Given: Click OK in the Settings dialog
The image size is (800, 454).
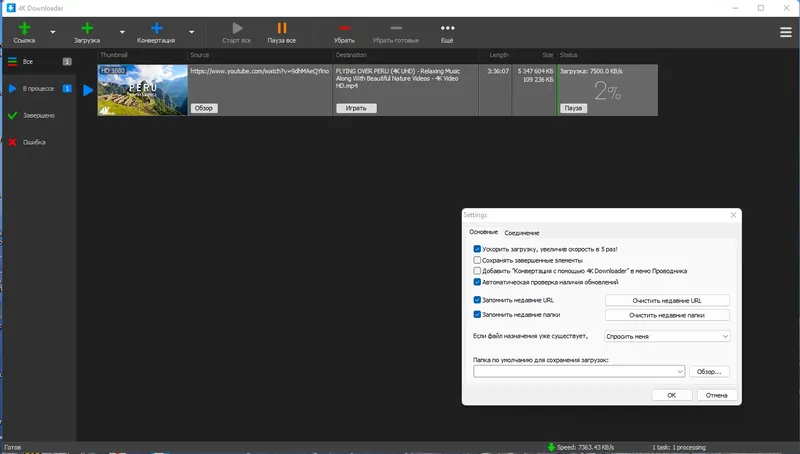Looking at the screenshot, I should 671,395.
